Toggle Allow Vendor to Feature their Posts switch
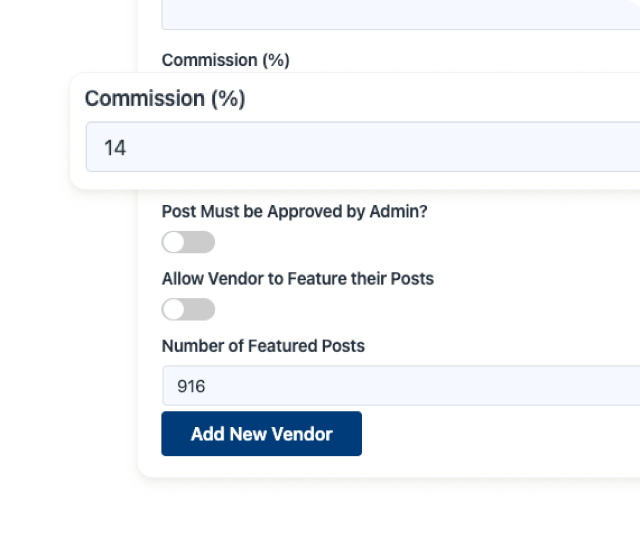640x550 pixels. pos(188,309)
